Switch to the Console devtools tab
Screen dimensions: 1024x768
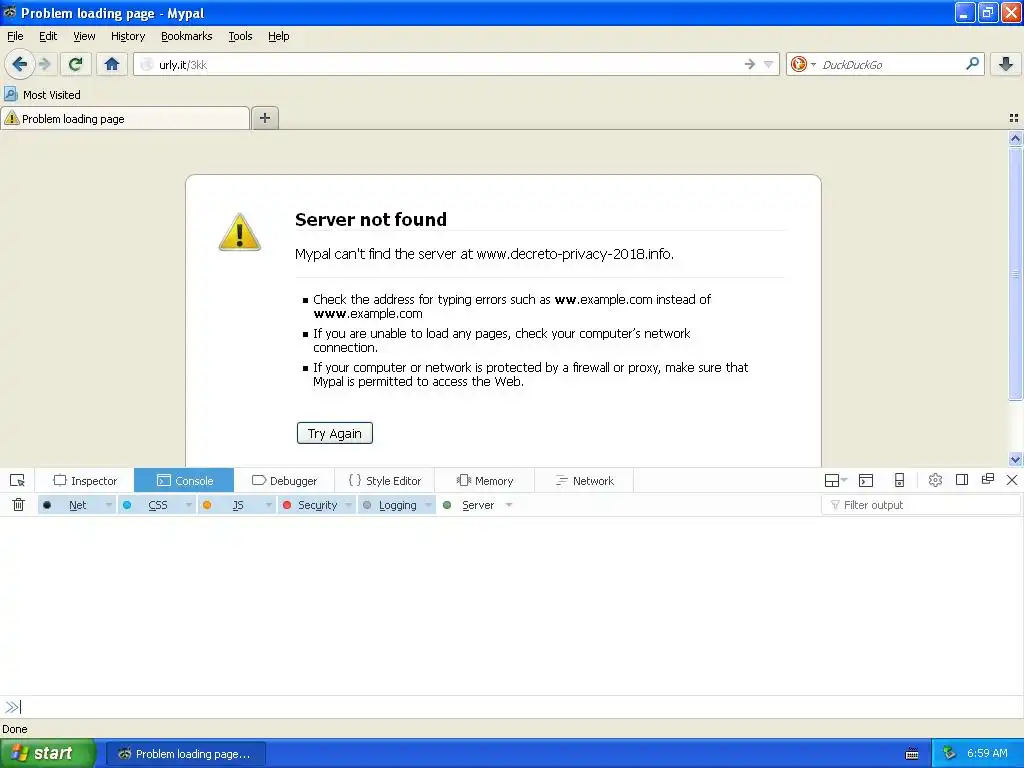tap(184, 481)
